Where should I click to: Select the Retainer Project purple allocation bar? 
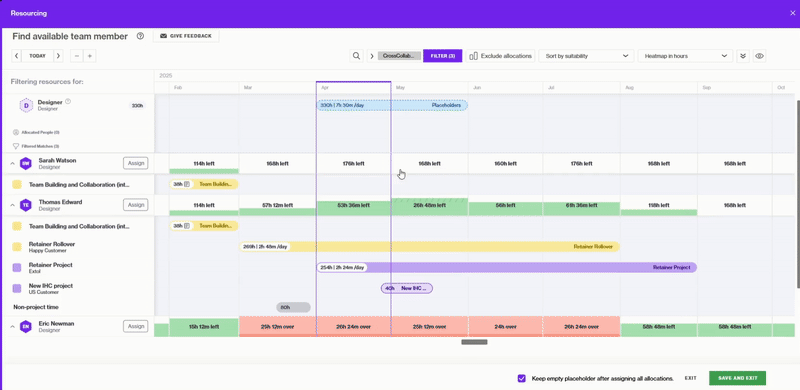pos(507,267)
